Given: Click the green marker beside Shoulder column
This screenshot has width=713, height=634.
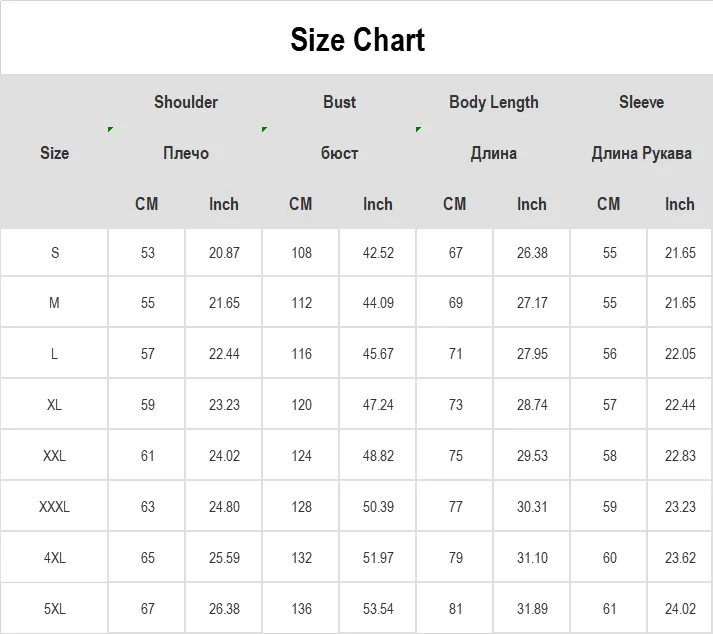Looking at the screenshot, I should [x=111, y=130].
